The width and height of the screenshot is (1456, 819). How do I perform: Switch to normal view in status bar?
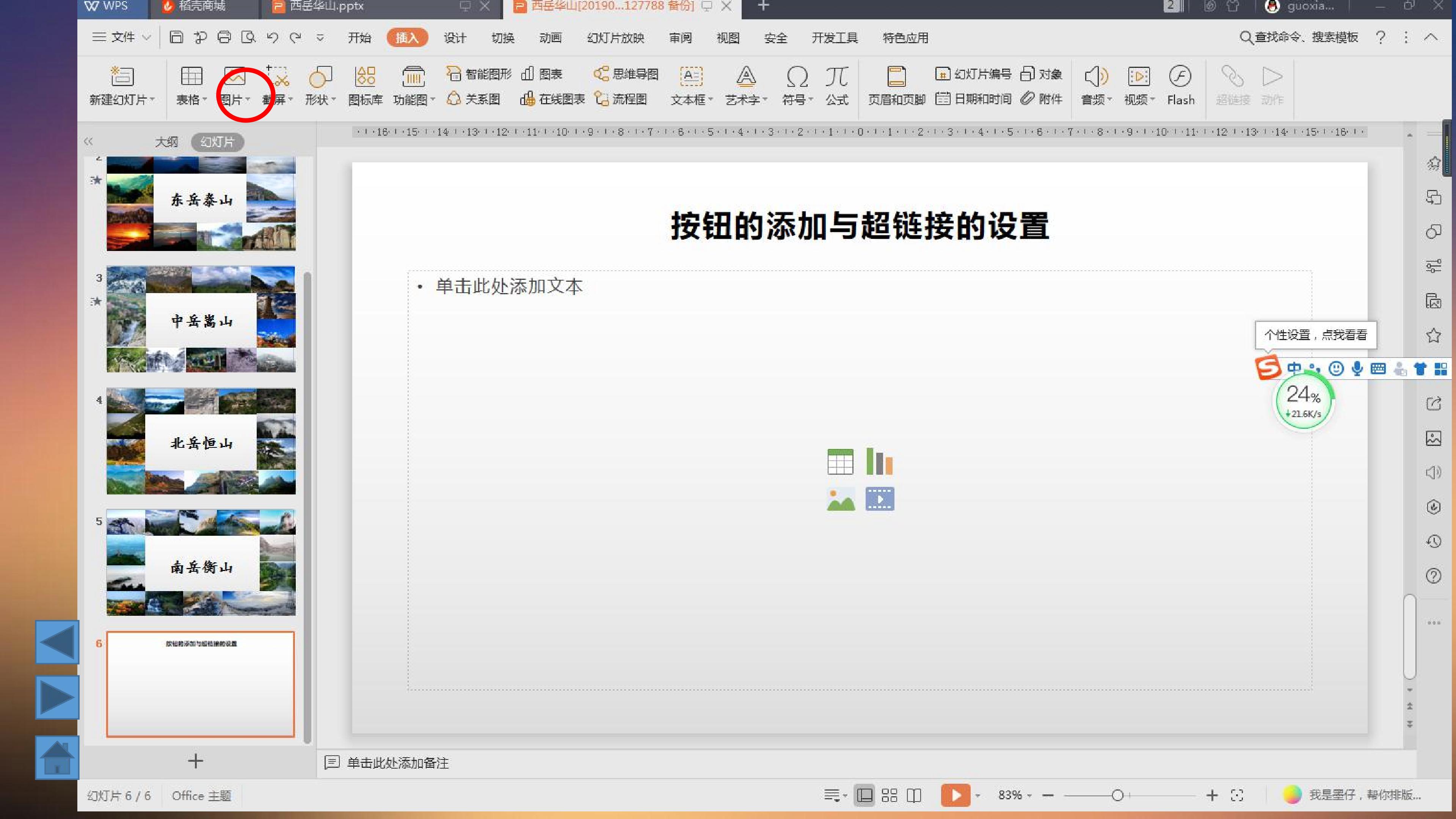point(864,795)
